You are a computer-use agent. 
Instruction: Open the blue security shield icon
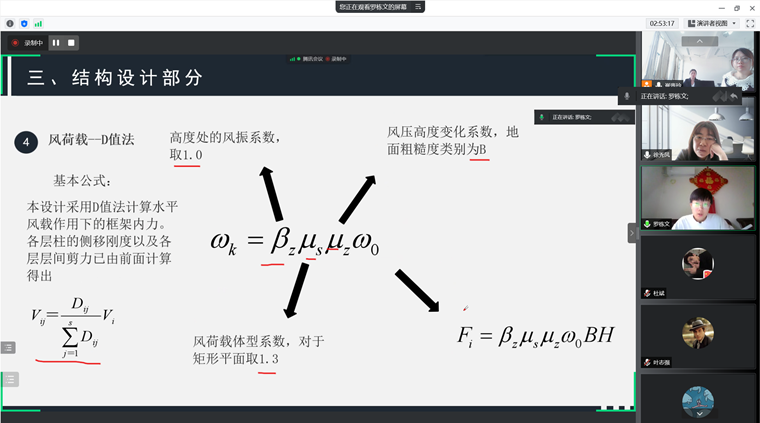pos(24,22)
